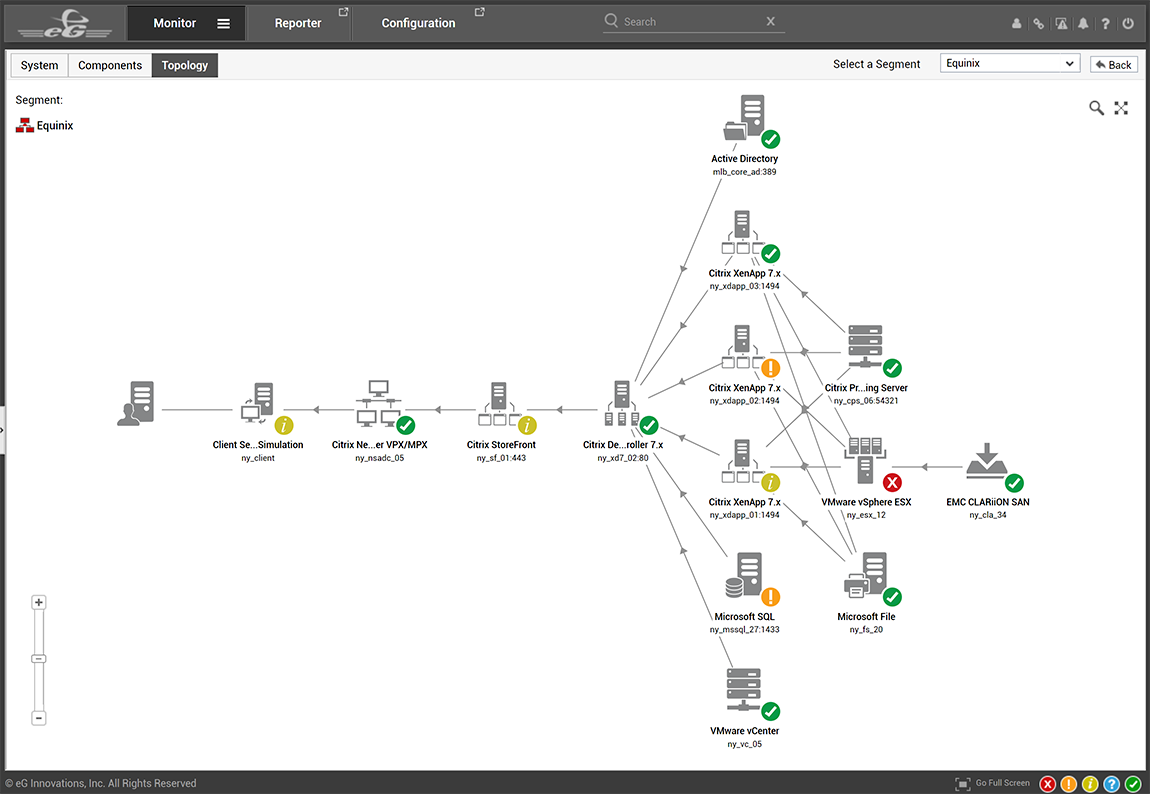
Task: Open the Microsoft File server icon
Action: (865, 575)
